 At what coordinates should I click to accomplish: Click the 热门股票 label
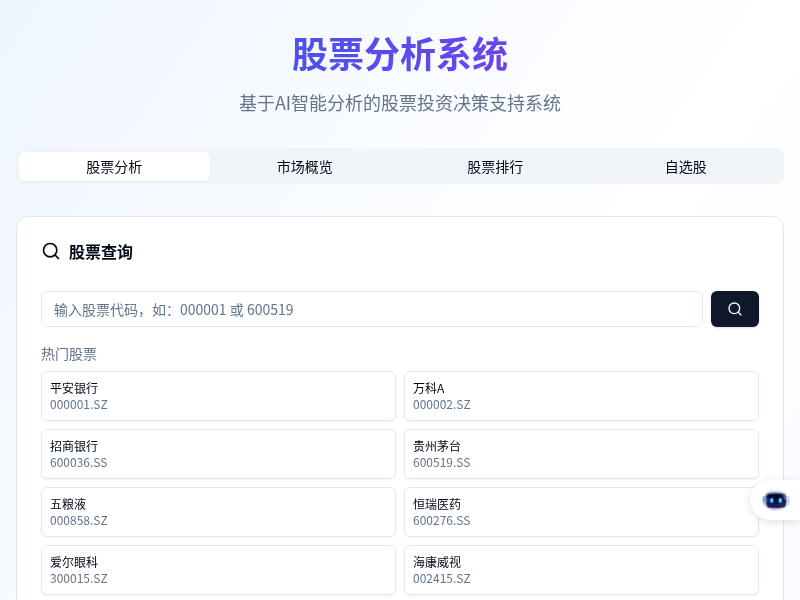[69, 354]
